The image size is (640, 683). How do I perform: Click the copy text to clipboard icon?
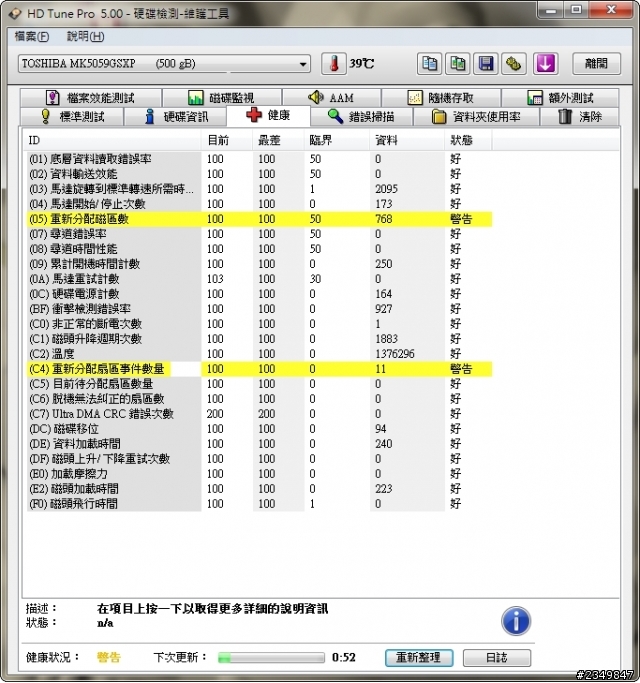[430, 64]
